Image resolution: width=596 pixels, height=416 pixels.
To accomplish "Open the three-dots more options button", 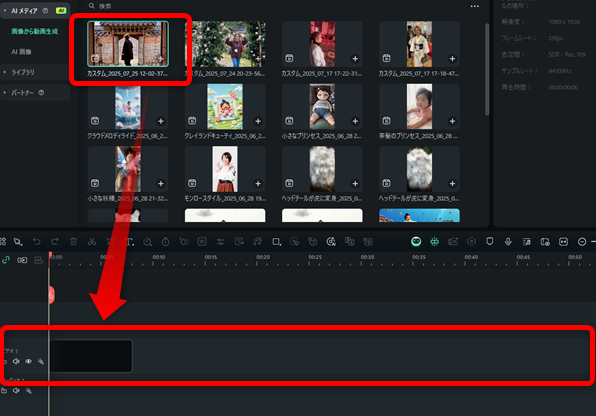I will tap(475, 6).
